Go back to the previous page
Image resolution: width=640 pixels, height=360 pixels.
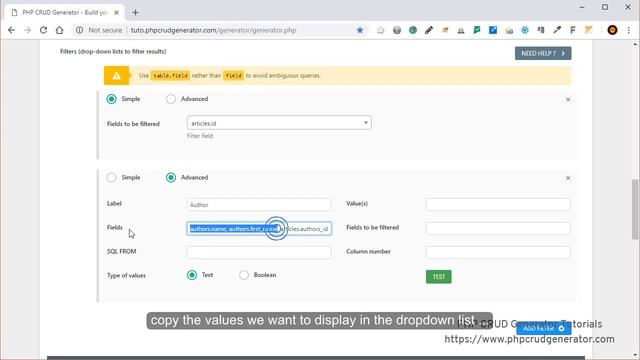(x=11, y=30)
